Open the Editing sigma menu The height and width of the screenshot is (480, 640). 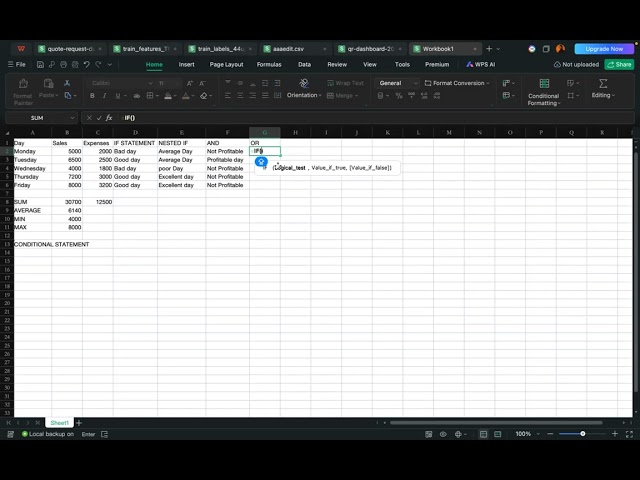point(603,89)
